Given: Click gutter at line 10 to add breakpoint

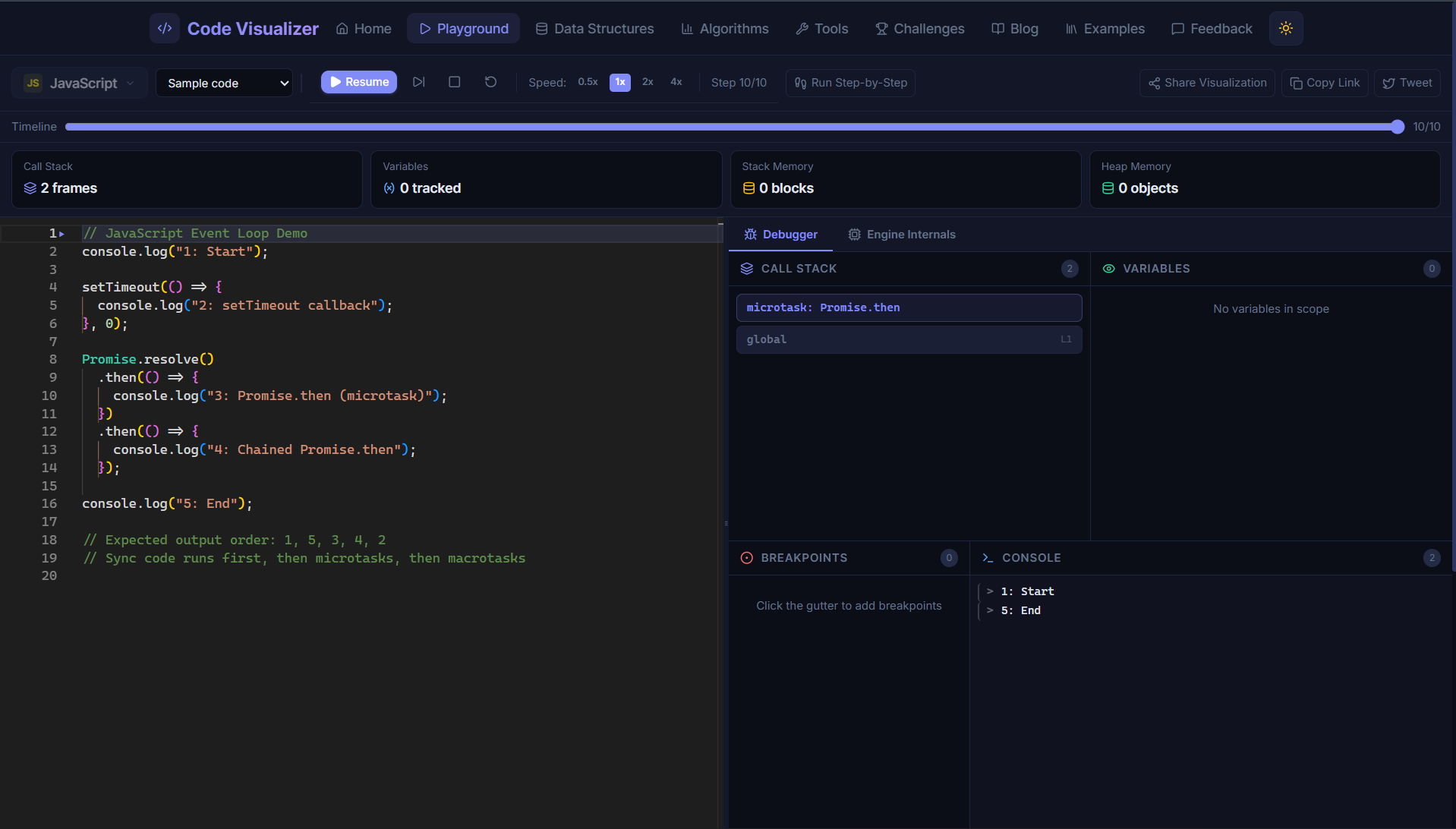Looking at the screenshot, I should [49, 396].
